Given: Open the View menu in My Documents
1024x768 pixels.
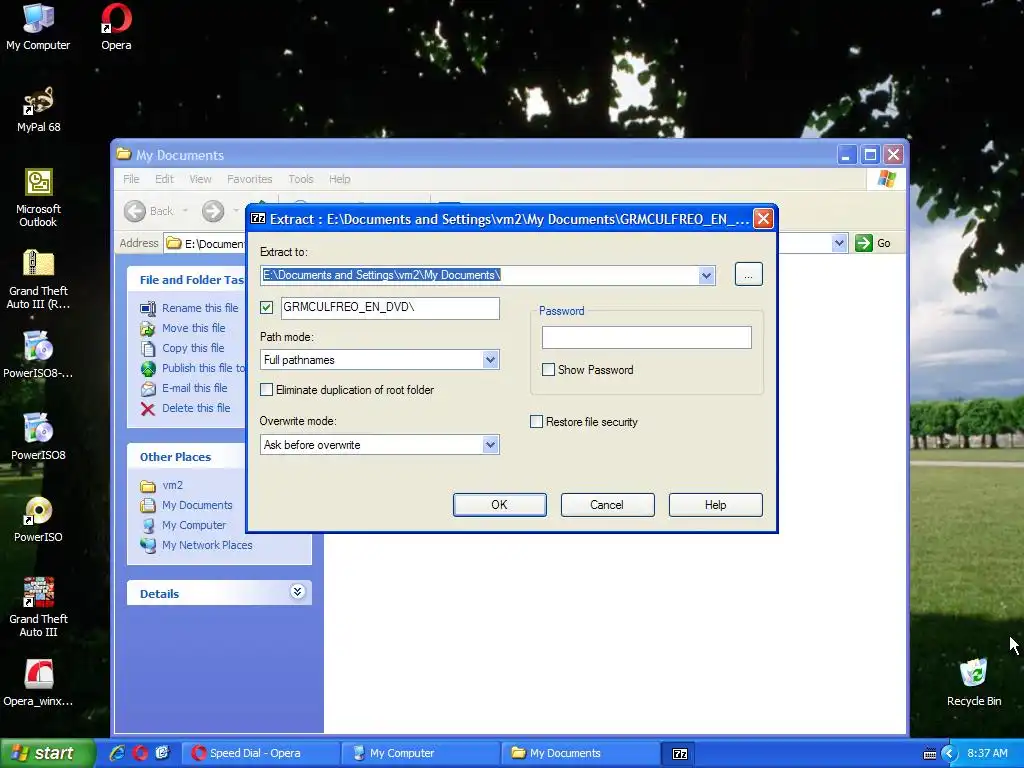Looking at the screenshot, I should pyautogui.click(x=200, y=179).
